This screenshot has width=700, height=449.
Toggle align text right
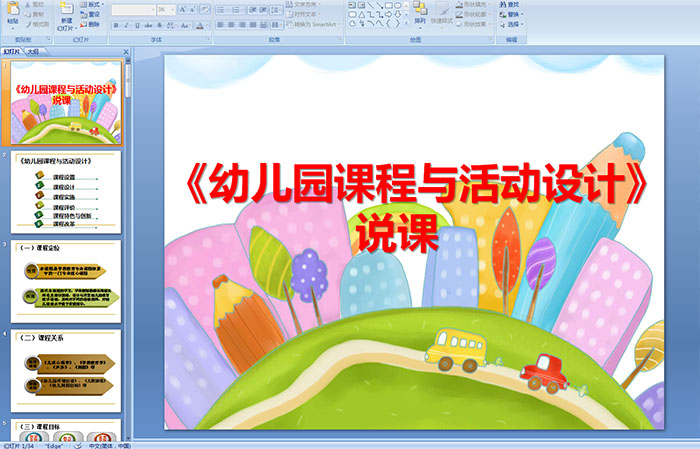click(242, 25)
